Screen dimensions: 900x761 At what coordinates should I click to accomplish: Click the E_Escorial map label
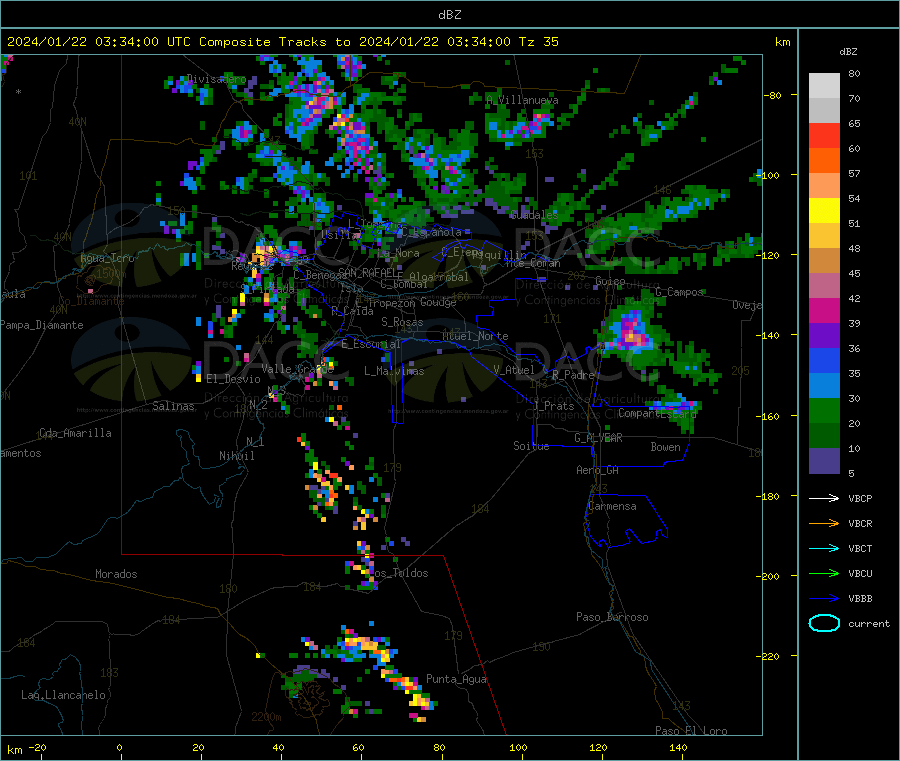tap(371, 344)
